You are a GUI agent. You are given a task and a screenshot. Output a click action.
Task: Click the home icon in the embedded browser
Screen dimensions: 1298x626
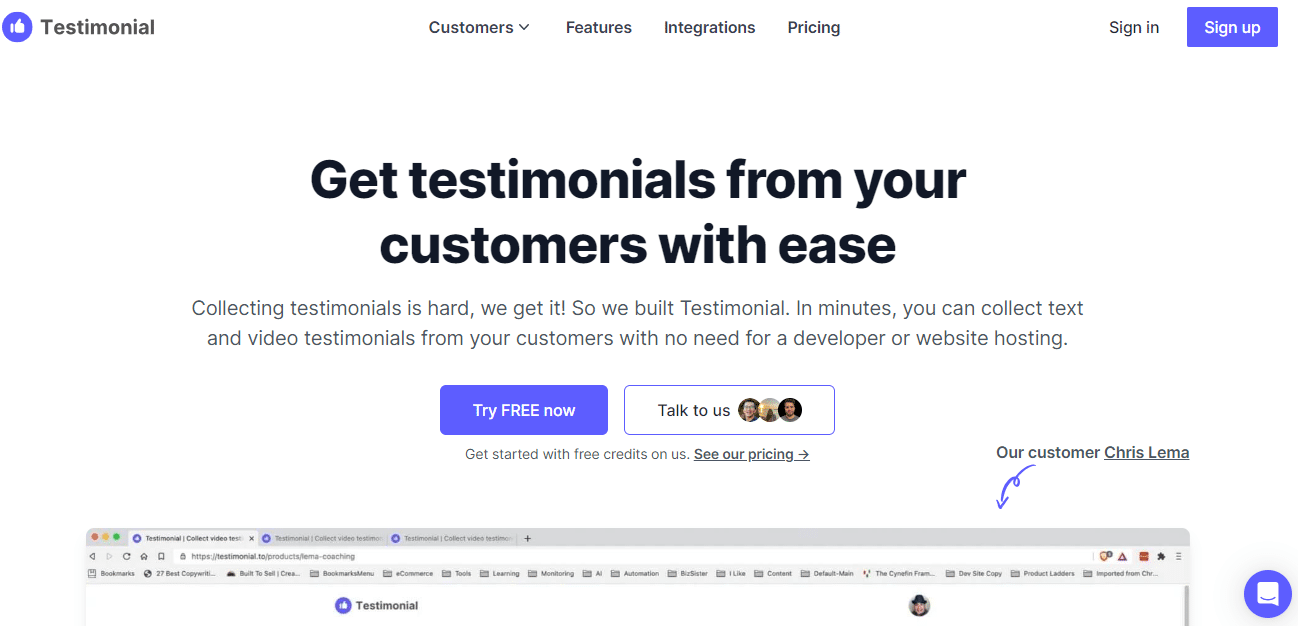(x=143, y=556)
